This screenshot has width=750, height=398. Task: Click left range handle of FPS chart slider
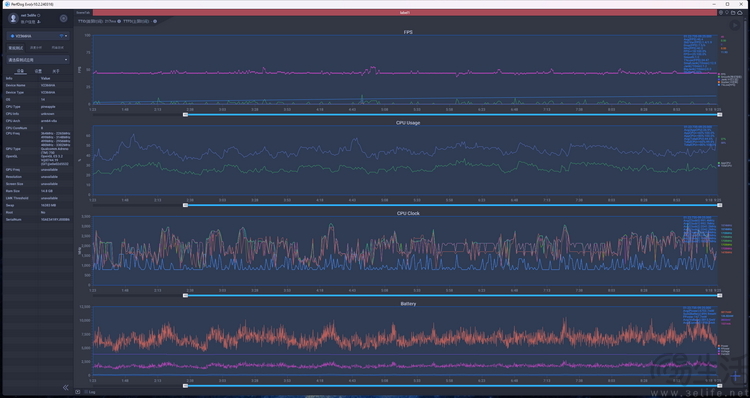pos(185,115)
